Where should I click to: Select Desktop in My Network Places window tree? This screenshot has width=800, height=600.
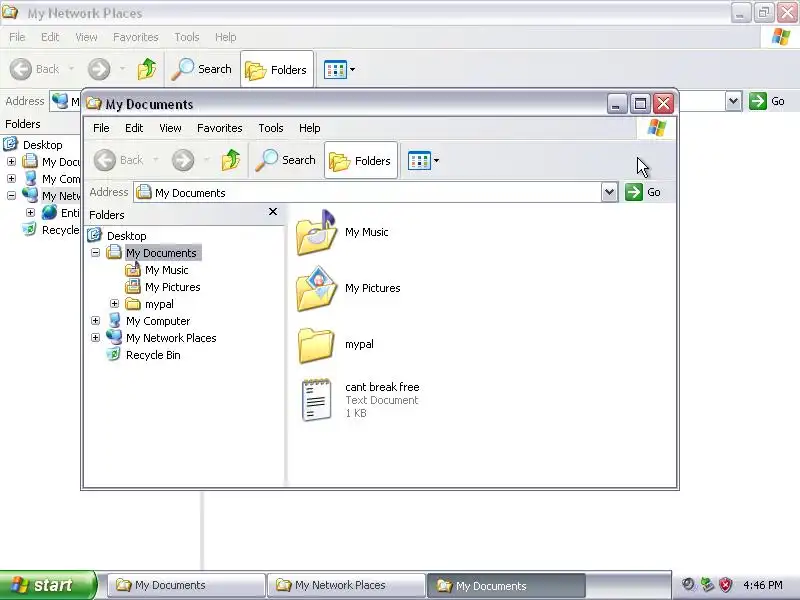(42, 145)
